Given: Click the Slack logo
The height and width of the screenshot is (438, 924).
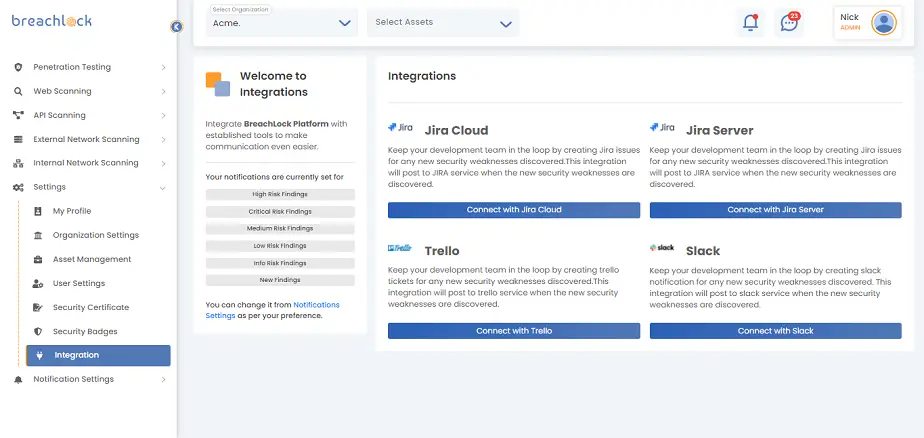Looking at the screenshot, I should click(x=662, y=248).
